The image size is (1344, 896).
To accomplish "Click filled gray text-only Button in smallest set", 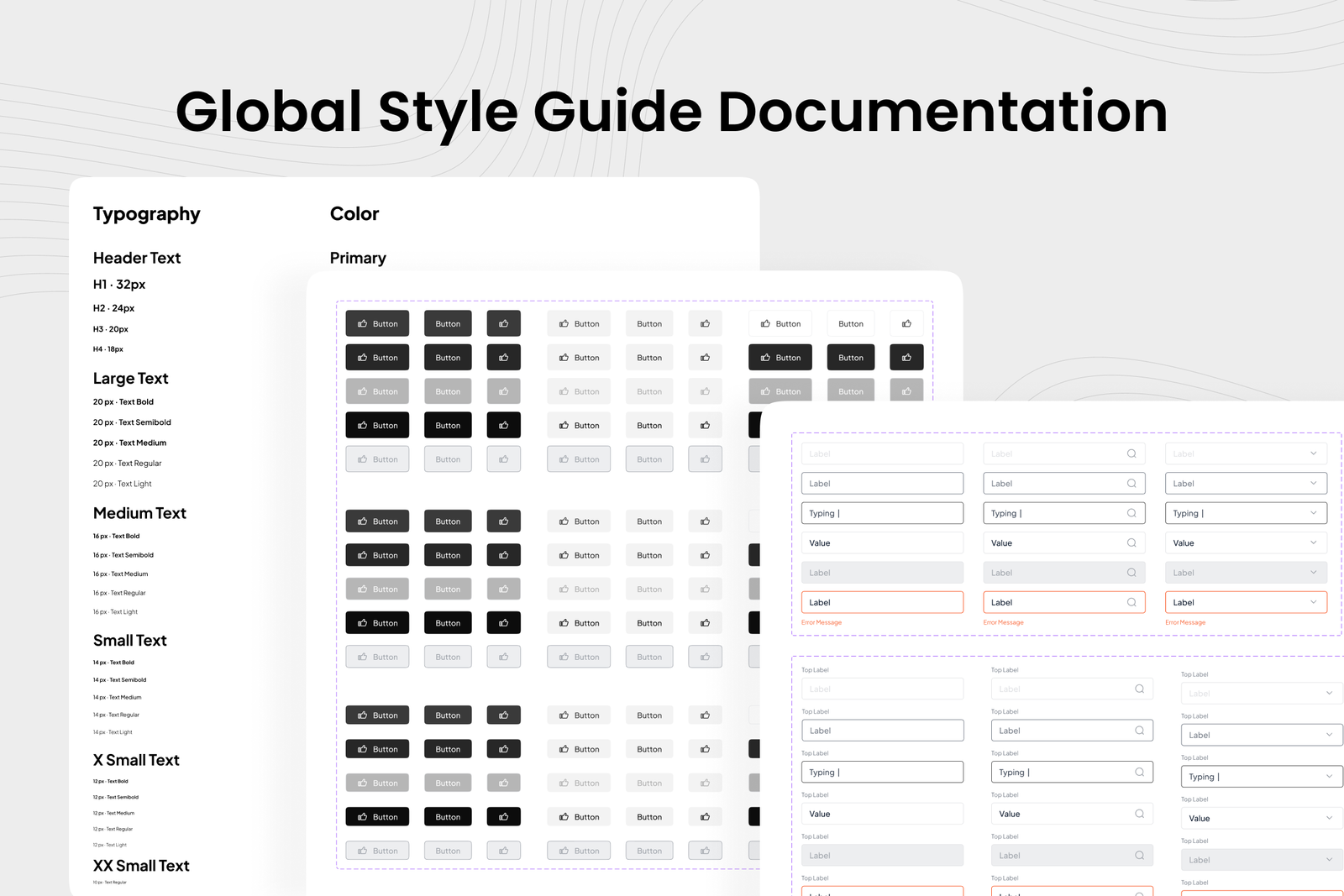I will (448, 783).
